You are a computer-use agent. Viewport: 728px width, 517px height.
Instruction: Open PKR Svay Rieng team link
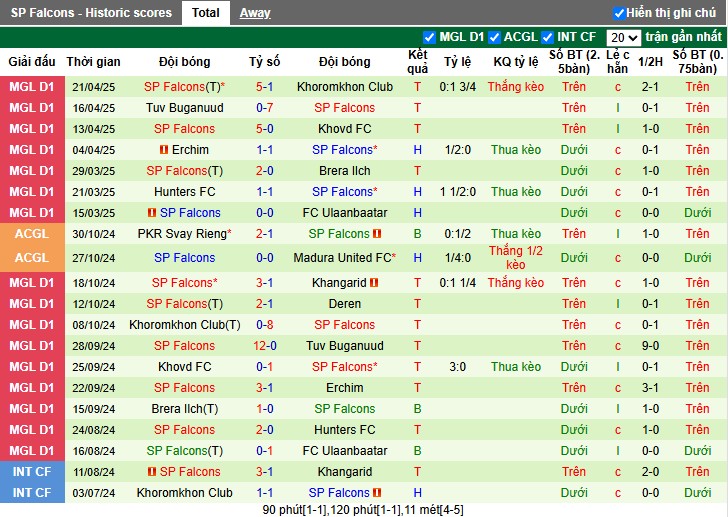[182, 234]
